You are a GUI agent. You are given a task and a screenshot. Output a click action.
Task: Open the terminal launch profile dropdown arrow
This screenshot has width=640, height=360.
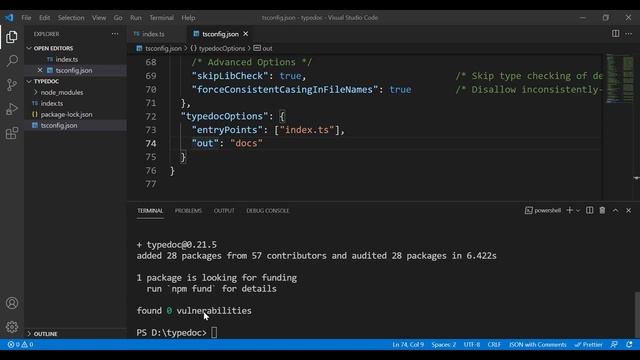tap(578, 211)
